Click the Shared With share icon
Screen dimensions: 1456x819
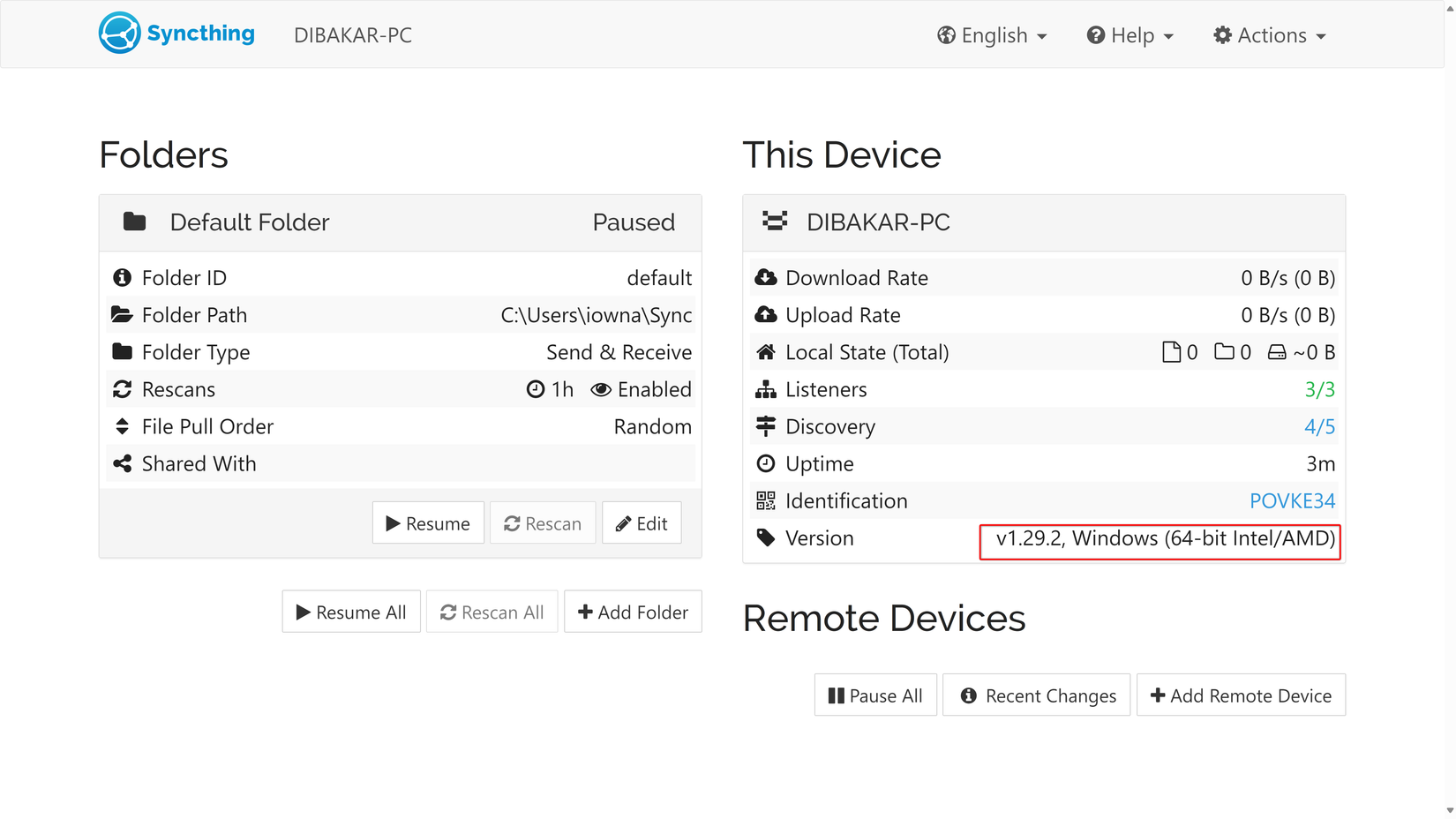pyautogui.click(x=122, y=463)
